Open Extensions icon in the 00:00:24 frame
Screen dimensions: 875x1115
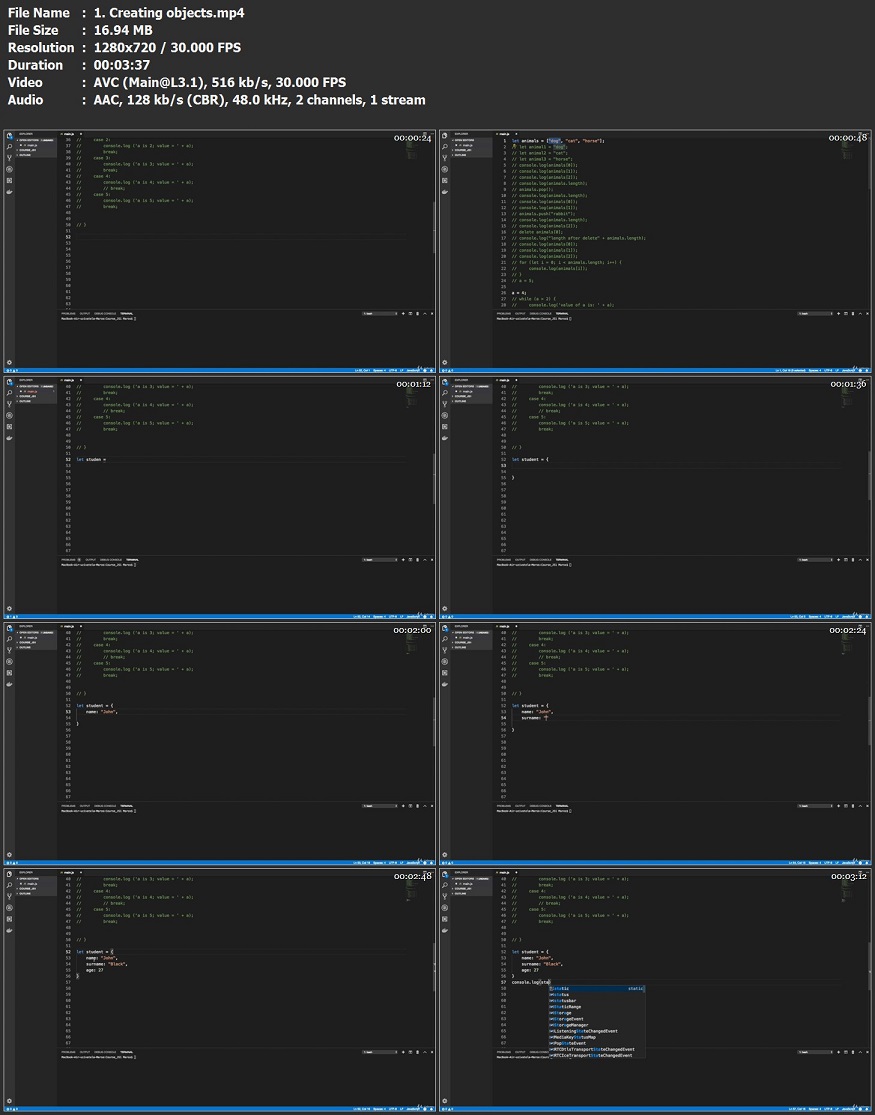coord(9,180)
